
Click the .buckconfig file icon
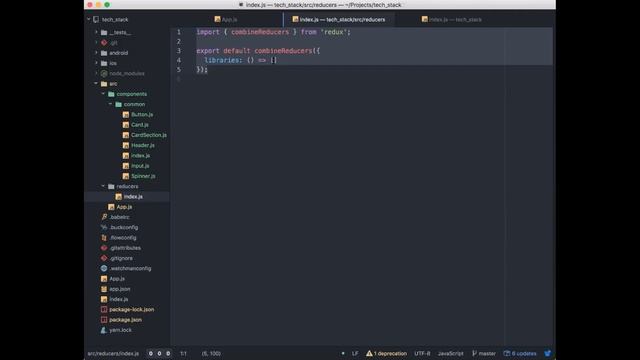tap(104, 227)
